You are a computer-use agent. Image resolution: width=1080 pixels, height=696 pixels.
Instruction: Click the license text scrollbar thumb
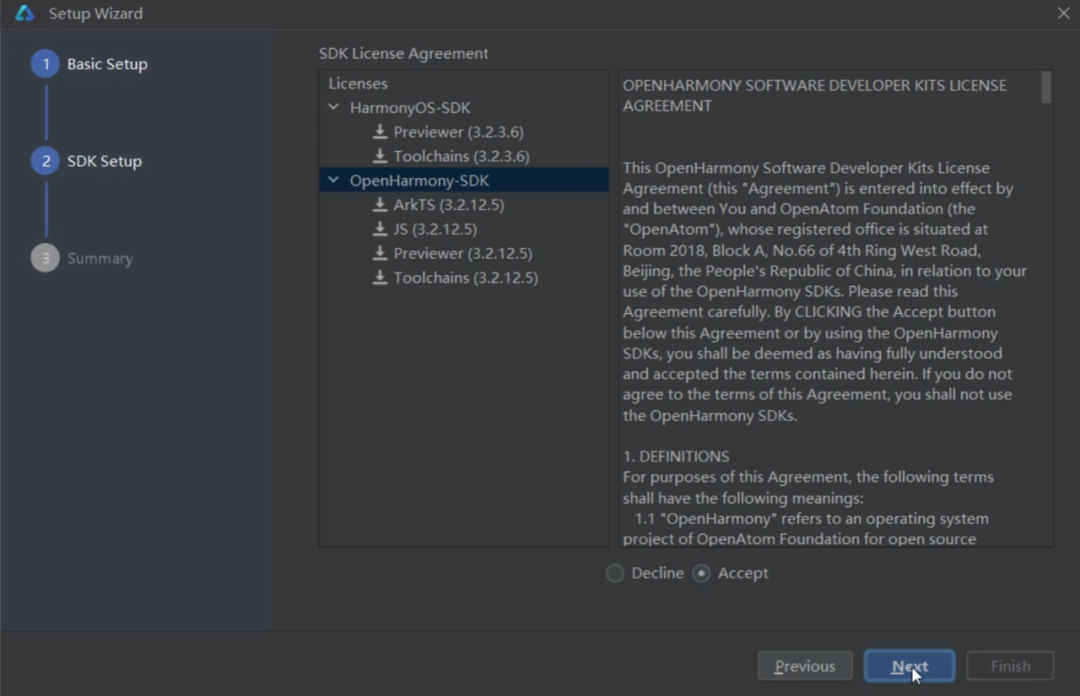(1046, 87)
